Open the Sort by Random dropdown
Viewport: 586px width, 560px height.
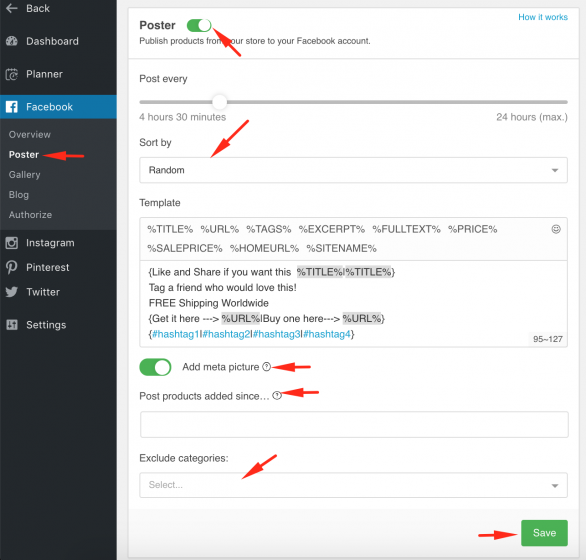[353, 170]
